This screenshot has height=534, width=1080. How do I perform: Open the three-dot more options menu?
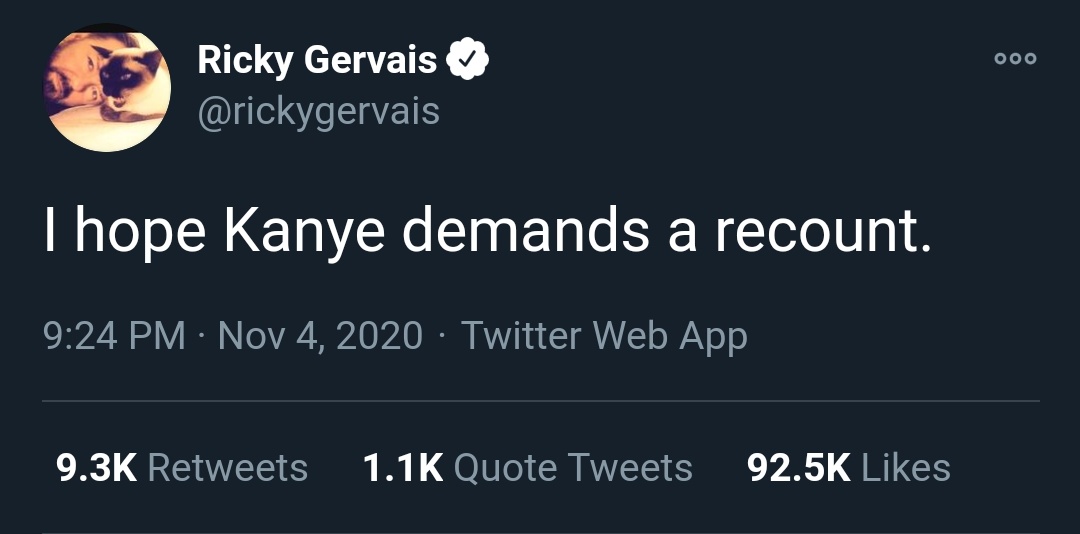point(1015,59)
